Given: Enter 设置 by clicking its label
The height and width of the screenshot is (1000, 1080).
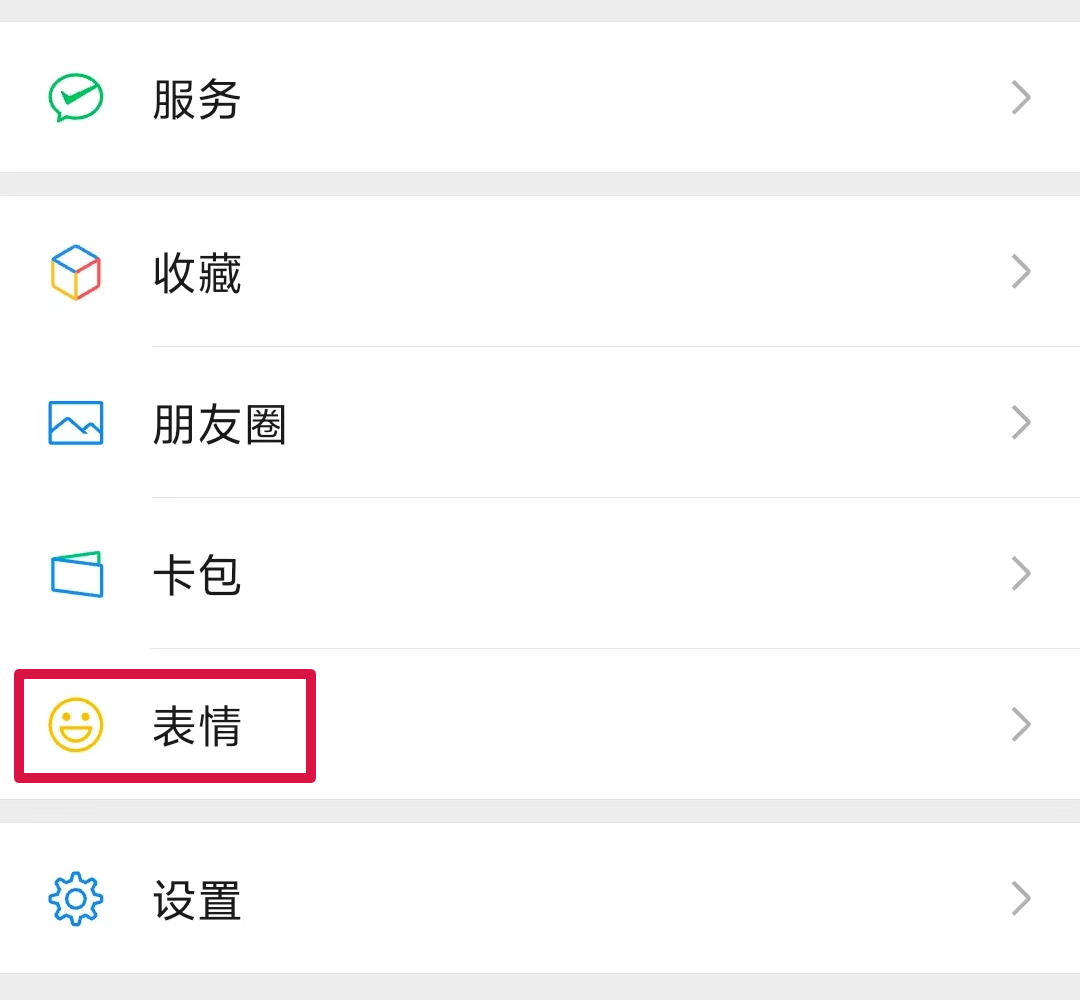Looking at the screenshot, I should [197, 900].
